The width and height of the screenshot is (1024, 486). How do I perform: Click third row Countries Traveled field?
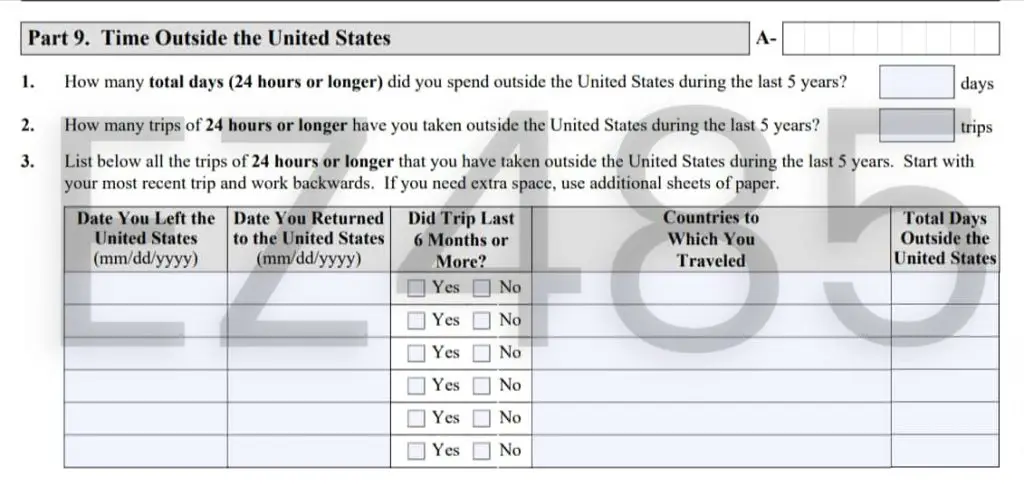click(710, 353)
